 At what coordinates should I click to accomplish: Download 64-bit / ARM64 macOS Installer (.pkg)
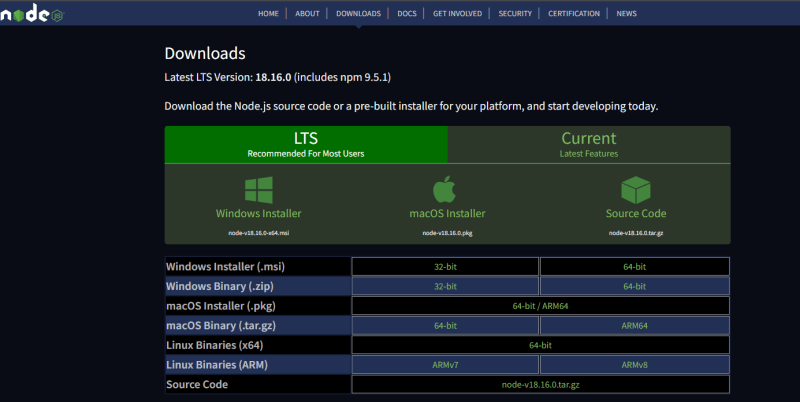coord(540,306)
